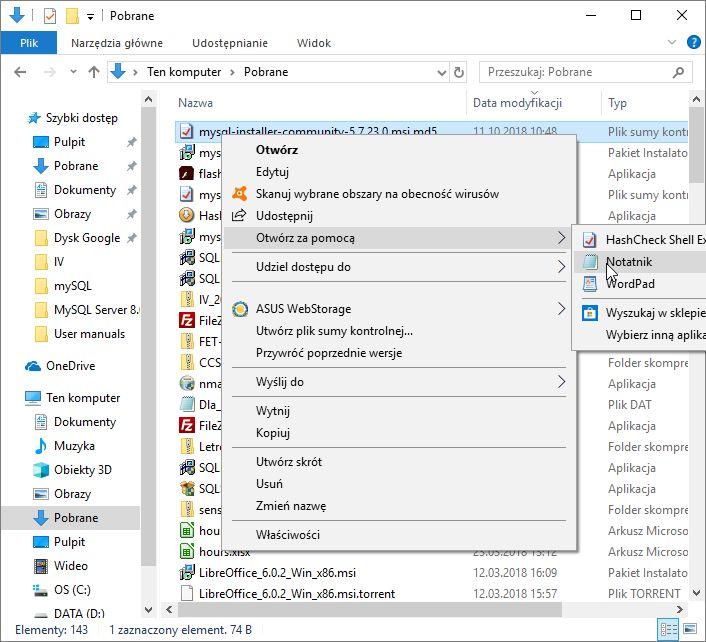Screen dimensions: 706x642
Task: Refresh the Pobrane folder view
Action: click(x=458, y=72)
